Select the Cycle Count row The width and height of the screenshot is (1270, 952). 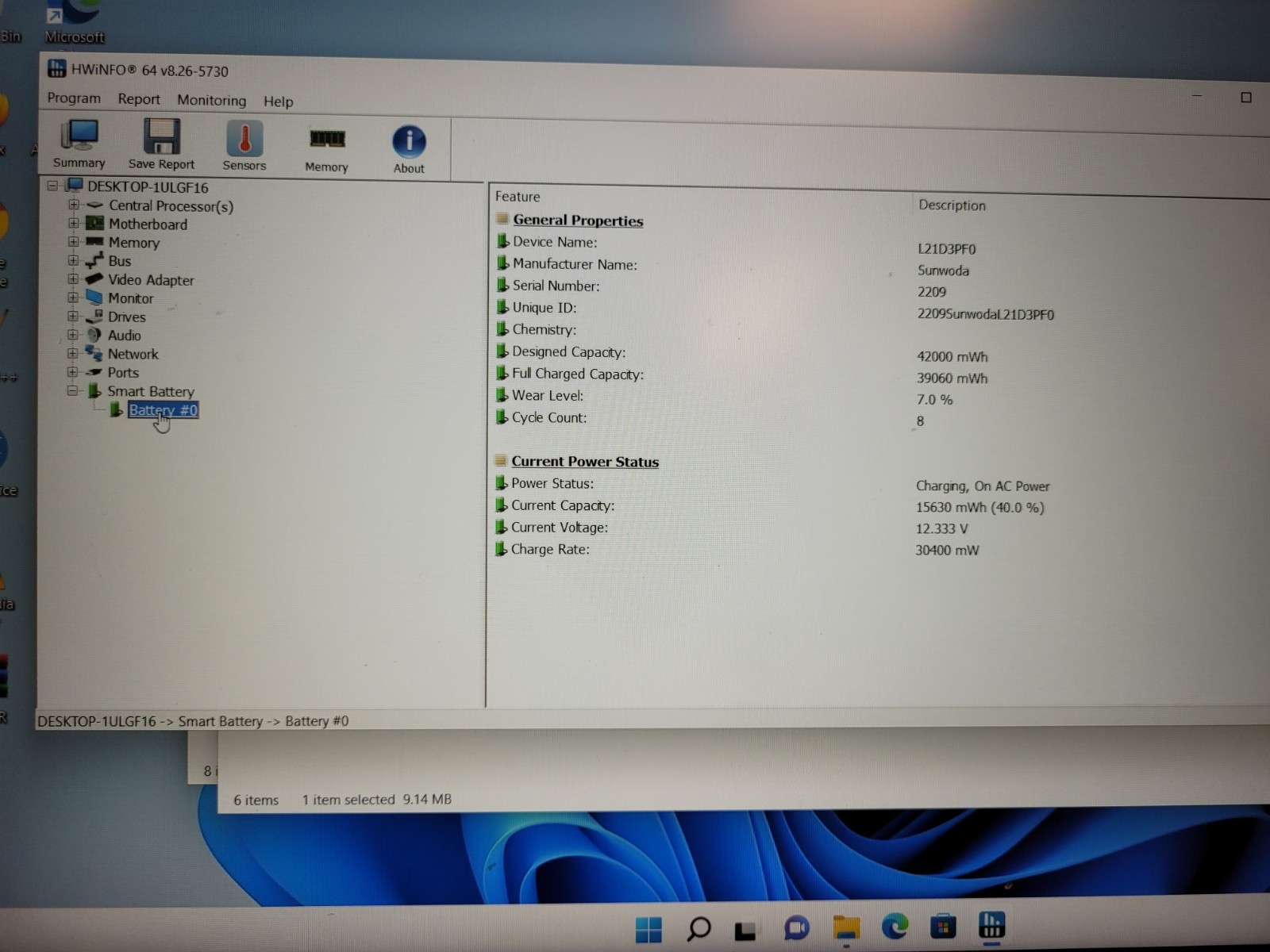pos(710,418)
